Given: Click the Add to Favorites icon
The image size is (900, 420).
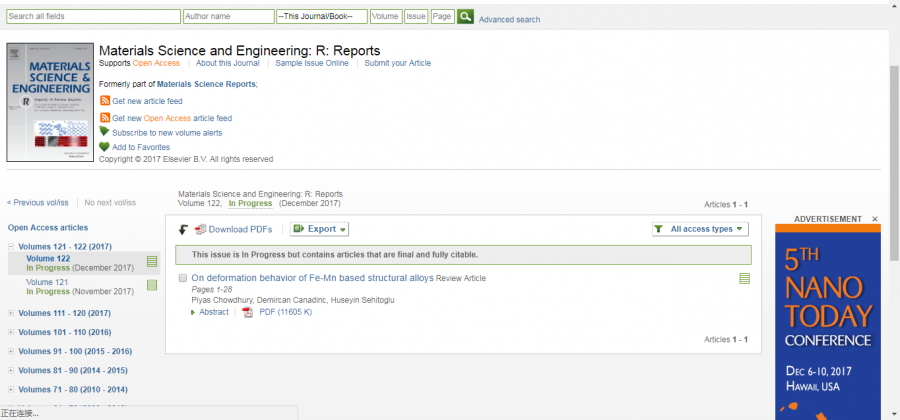Looking at the screenshot, I should pyautogui.click(x=104, y=147).
